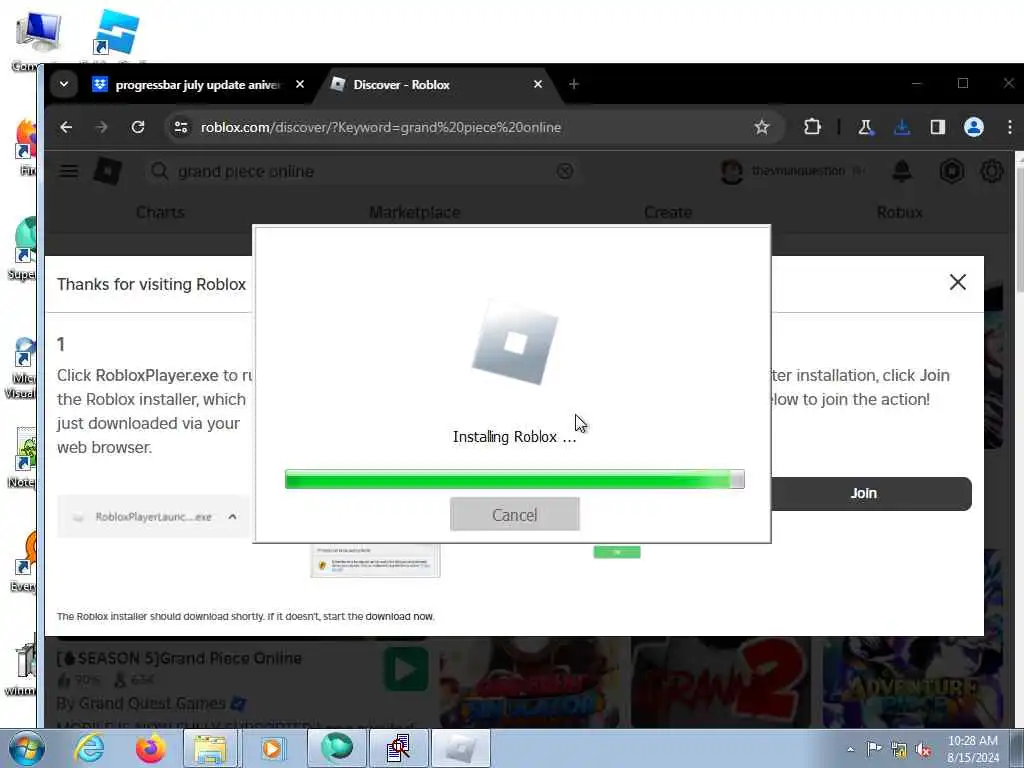The image size is (1024, 768).
Task: Open the Grand Quest Games creator link
Action: pyautogui.click(x=152, y=703)
